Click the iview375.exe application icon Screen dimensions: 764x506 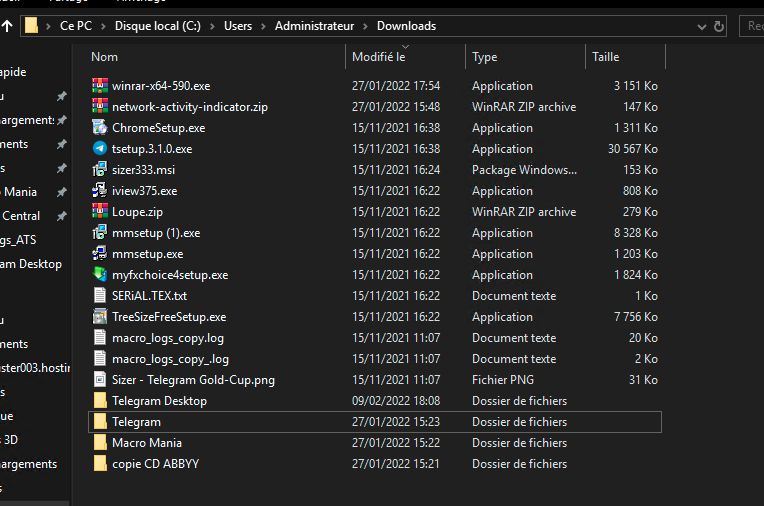point(100,191)
